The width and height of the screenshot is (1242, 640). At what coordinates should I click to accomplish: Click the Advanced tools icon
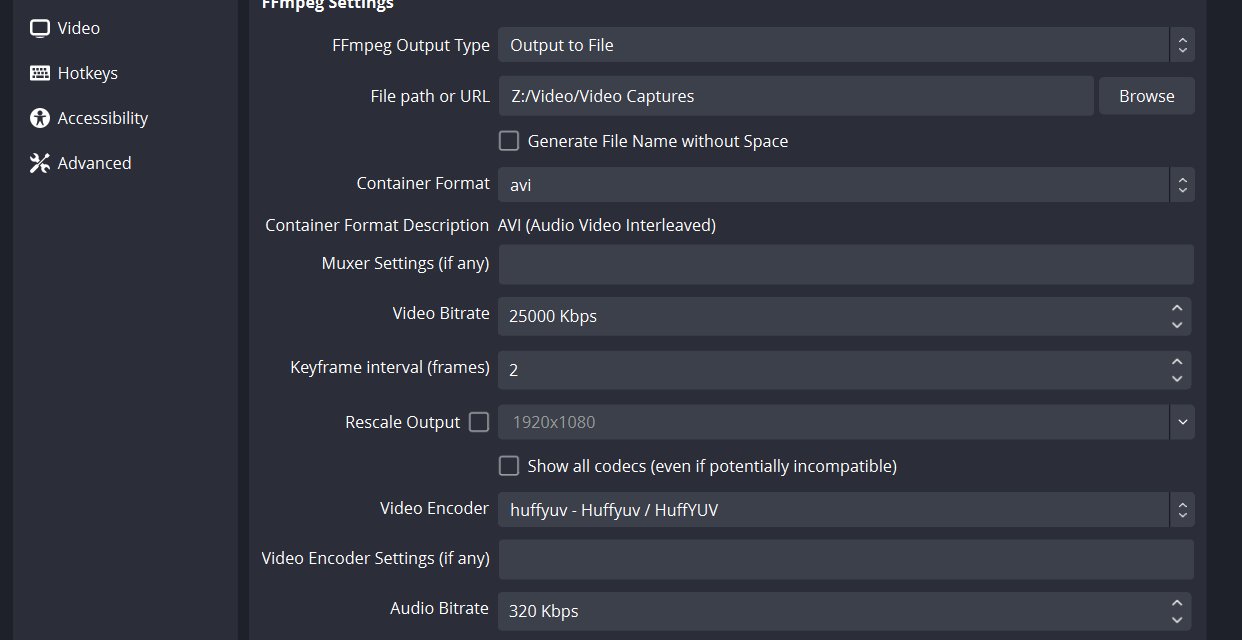pos(40,163)
